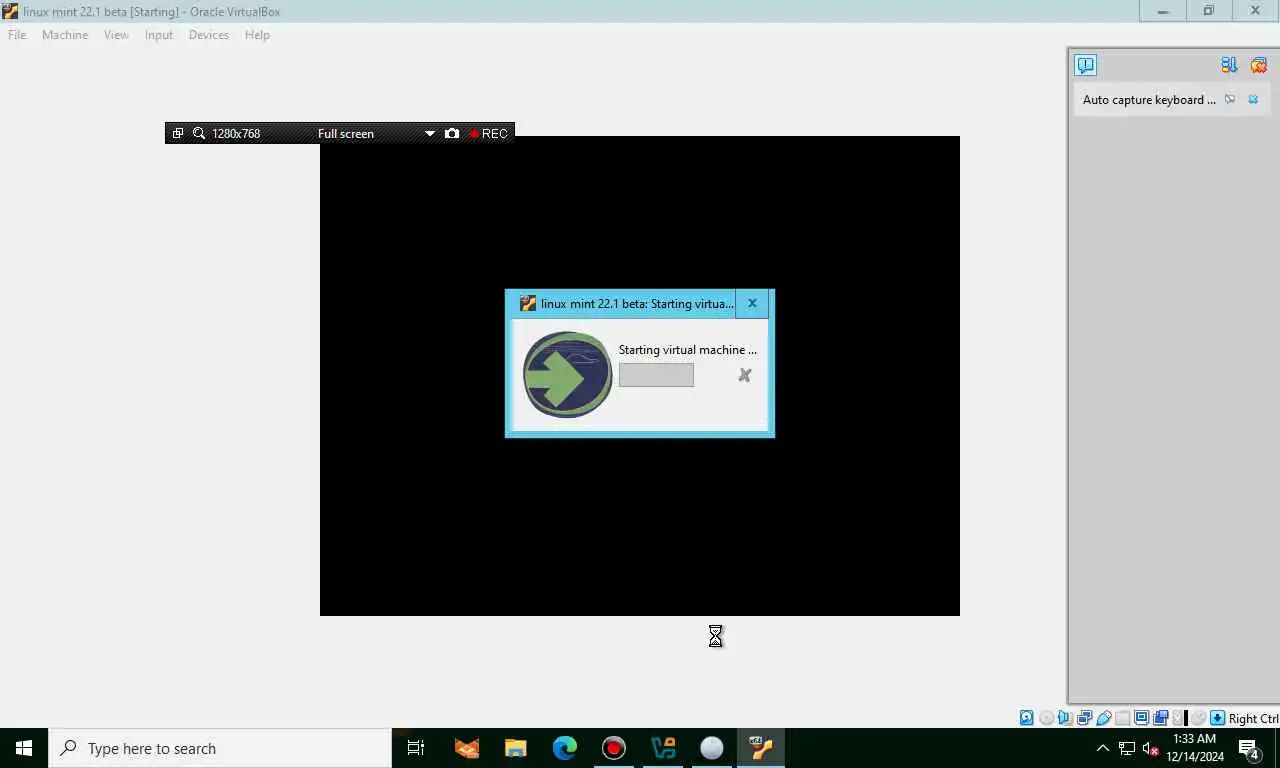Click the network adapter status icon

tap(1084, 718)
